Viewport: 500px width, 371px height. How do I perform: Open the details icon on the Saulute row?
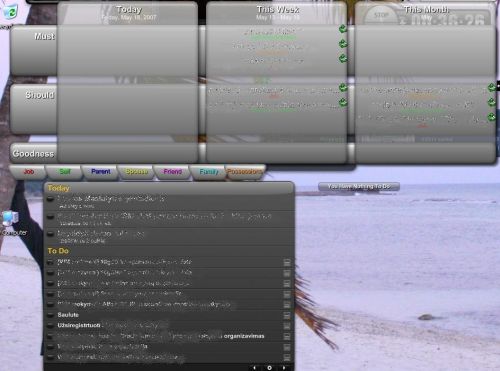[287, 315]
